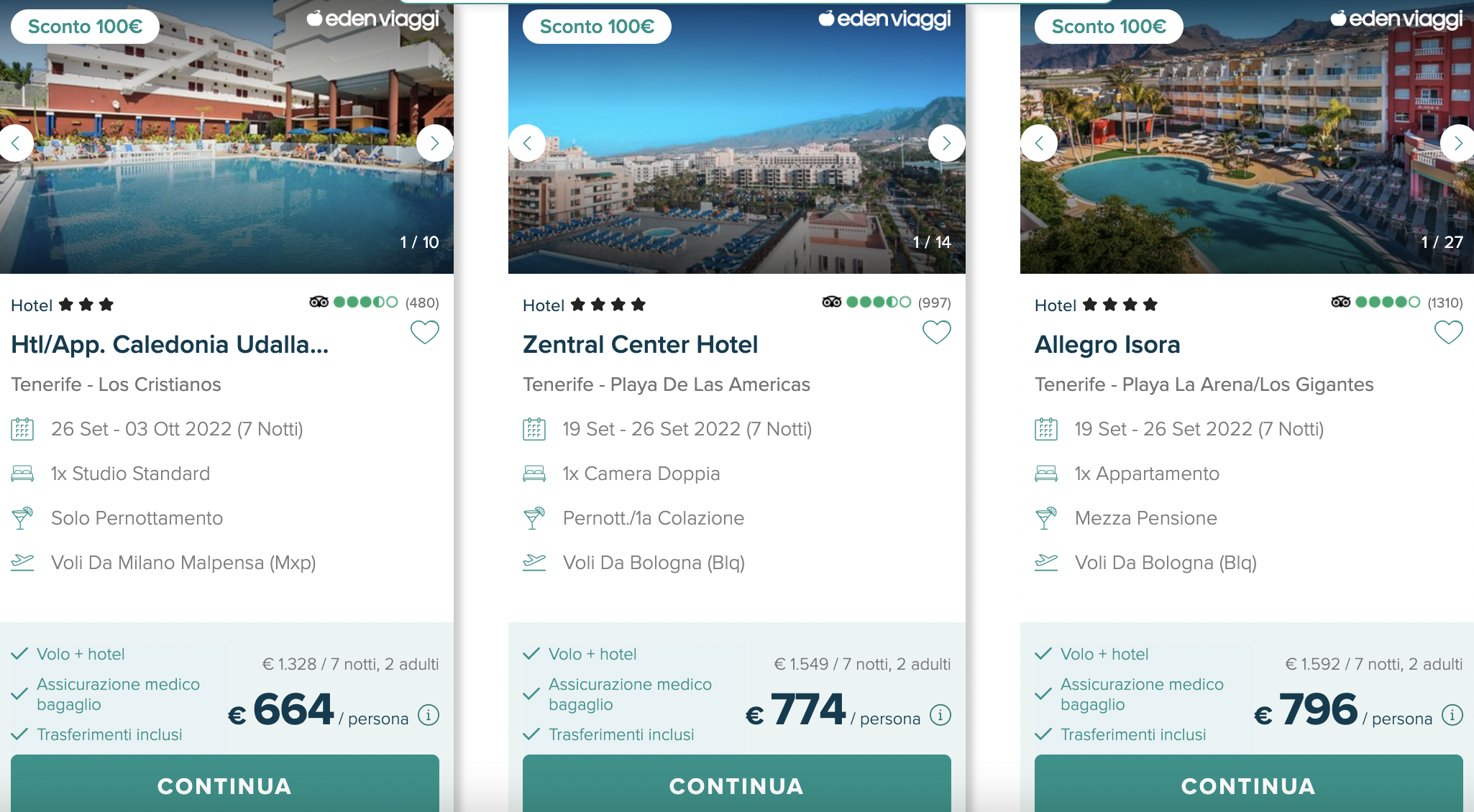This screenshot has width=1474, height=812.
Task: Save Allegro Isora to favorites with heart
Action: pos(1448,333)
